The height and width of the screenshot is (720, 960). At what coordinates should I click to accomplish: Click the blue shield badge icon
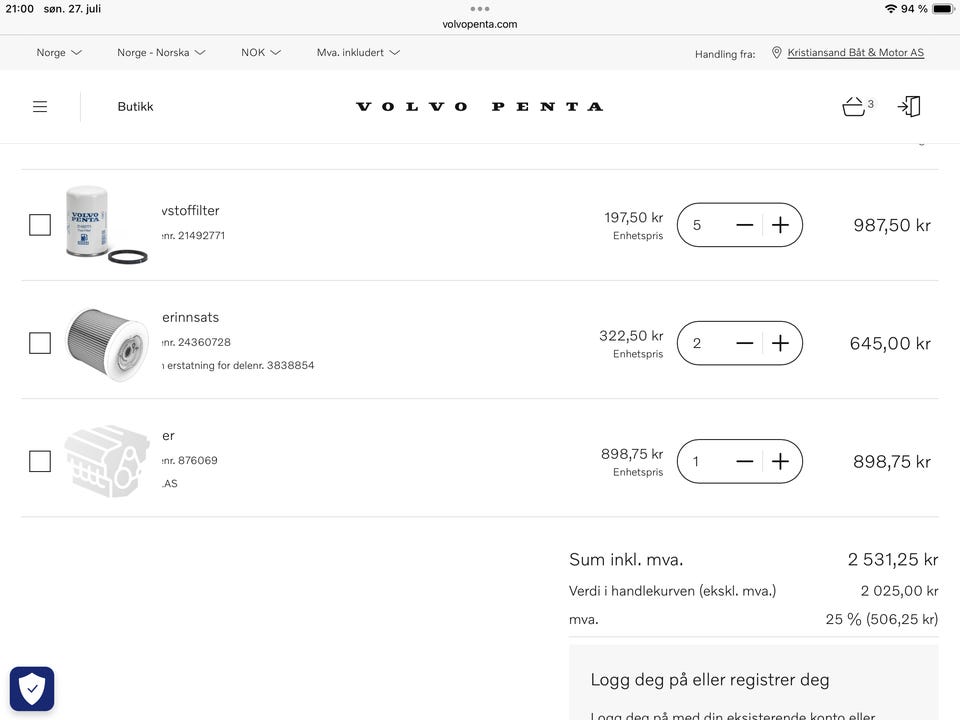(32, 688)
